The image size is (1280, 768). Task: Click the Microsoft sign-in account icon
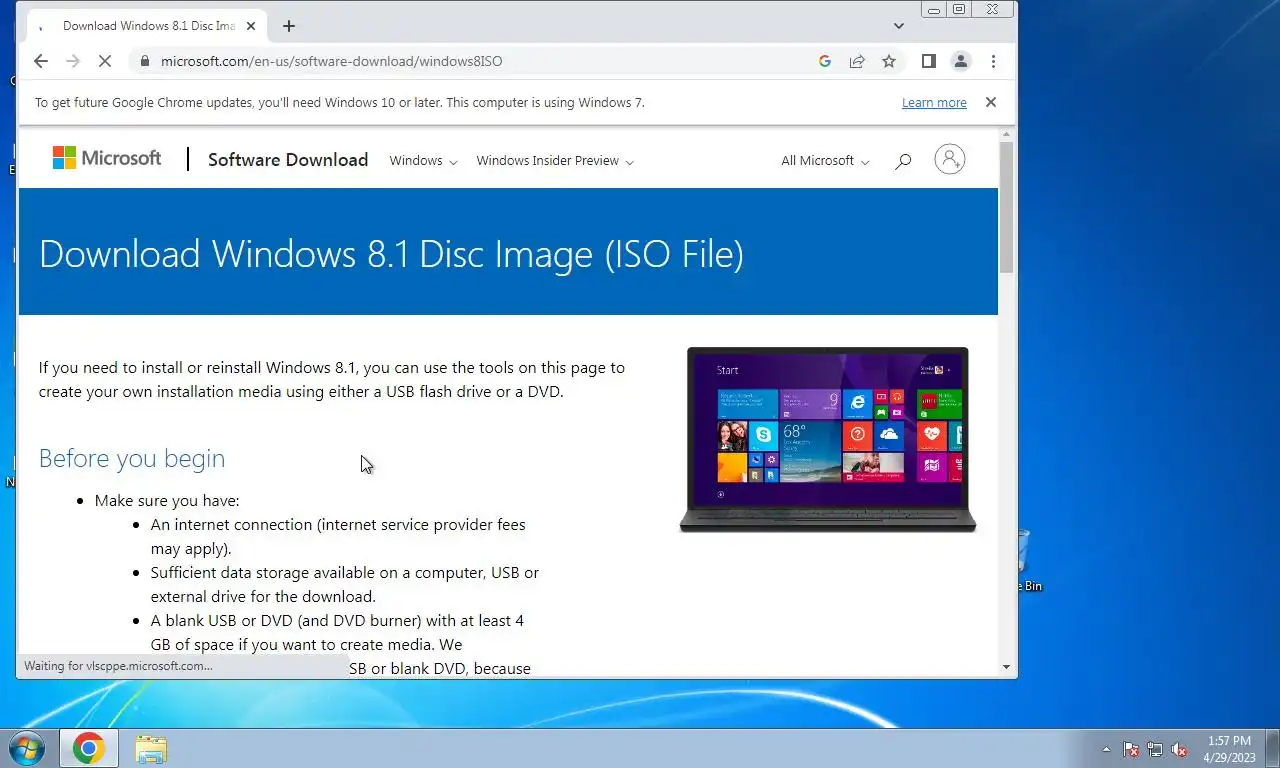(949, 159)
